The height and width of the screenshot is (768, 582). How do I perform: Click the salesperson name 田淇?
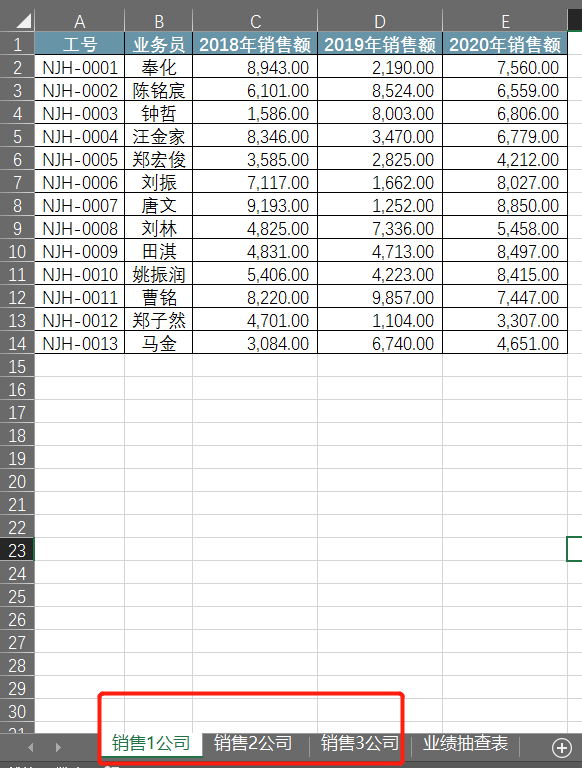point(159,252)
